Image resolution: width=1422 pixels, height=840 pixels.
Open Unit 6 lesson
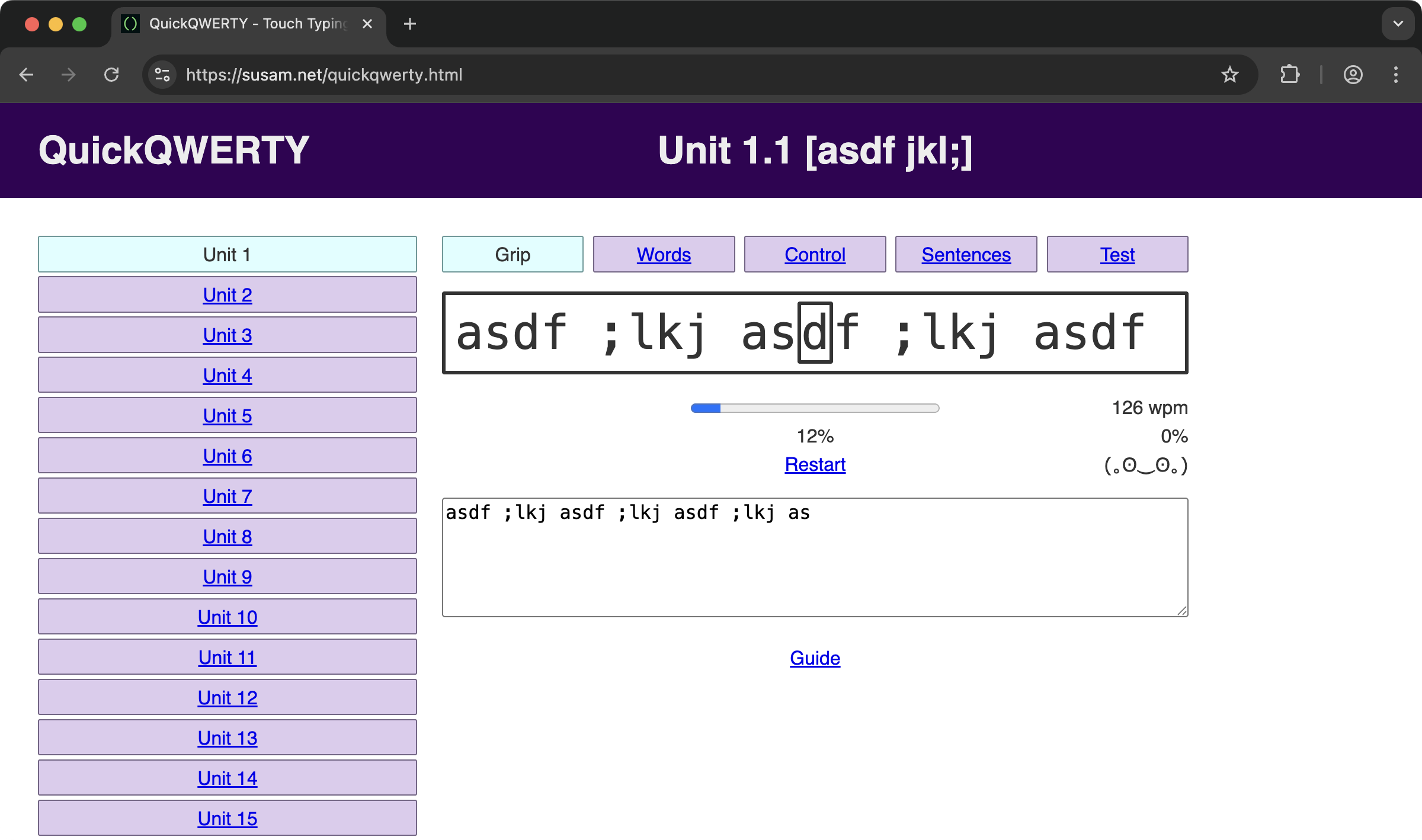pyautogui.click(x=228, y=456)
